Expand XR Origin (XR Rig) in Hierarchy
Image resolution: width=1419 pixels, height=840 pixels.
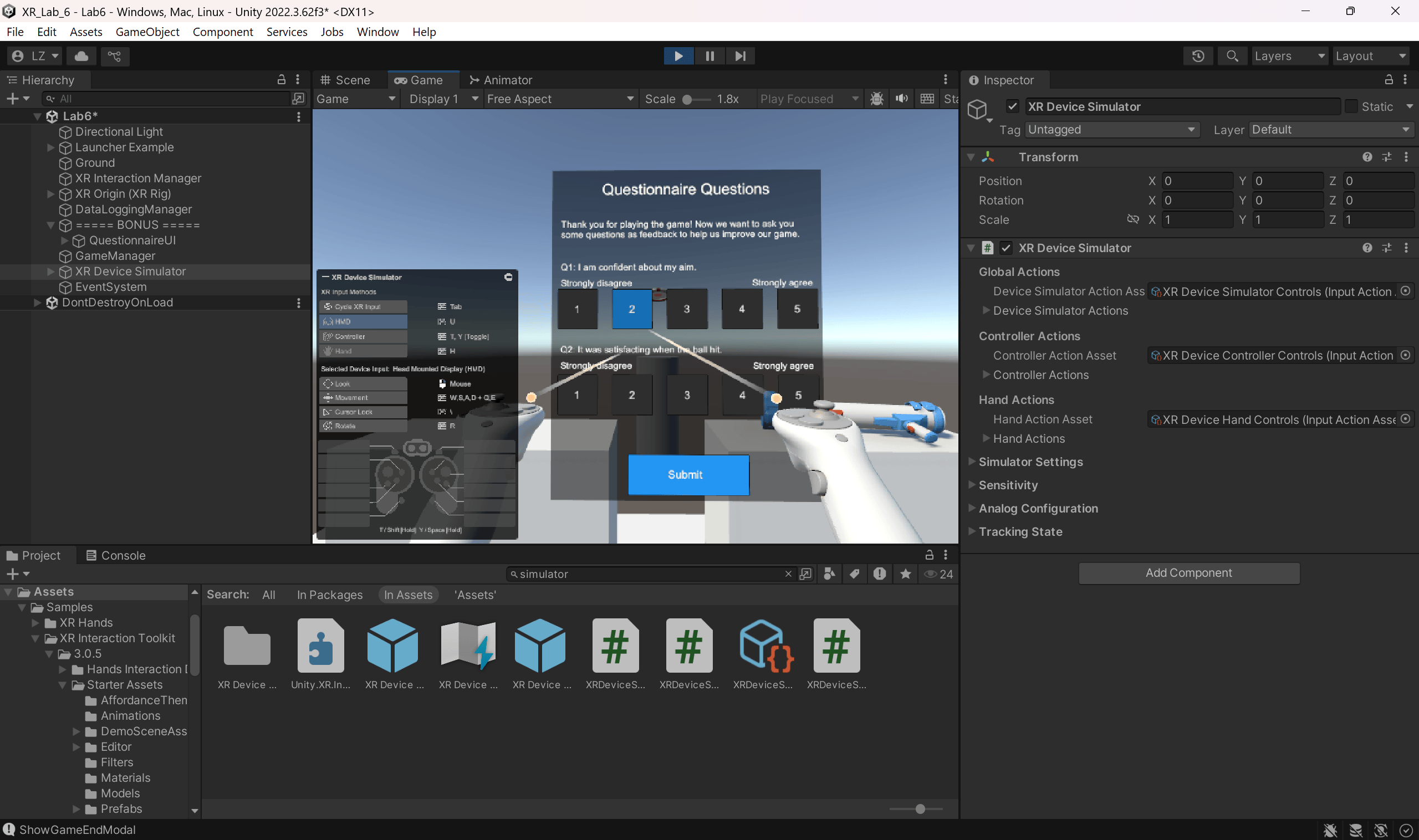pyautogui.click(x=50, y=193)
